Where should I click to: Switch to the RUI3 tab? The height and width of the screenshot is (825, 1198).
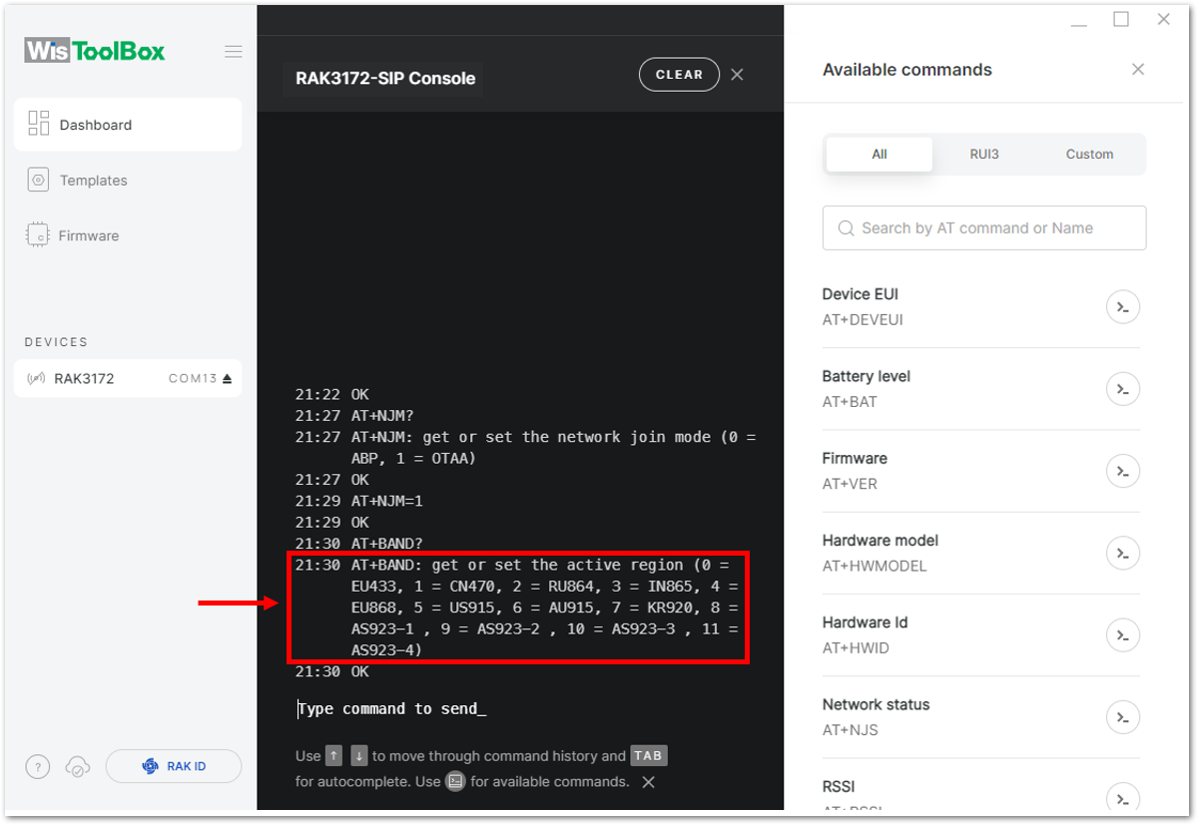[984, 154]
